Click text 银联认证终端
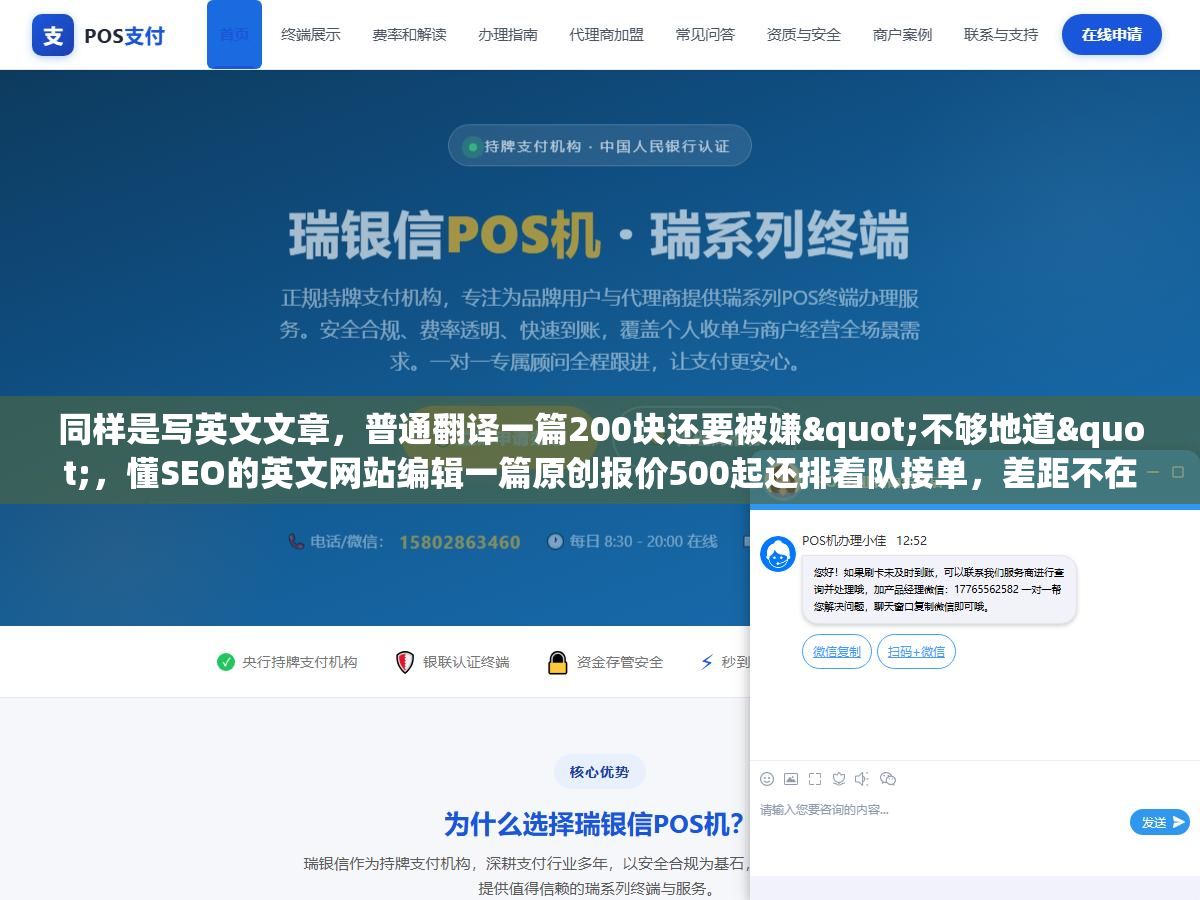1200x900 pixels. click(x=466, y=662)
